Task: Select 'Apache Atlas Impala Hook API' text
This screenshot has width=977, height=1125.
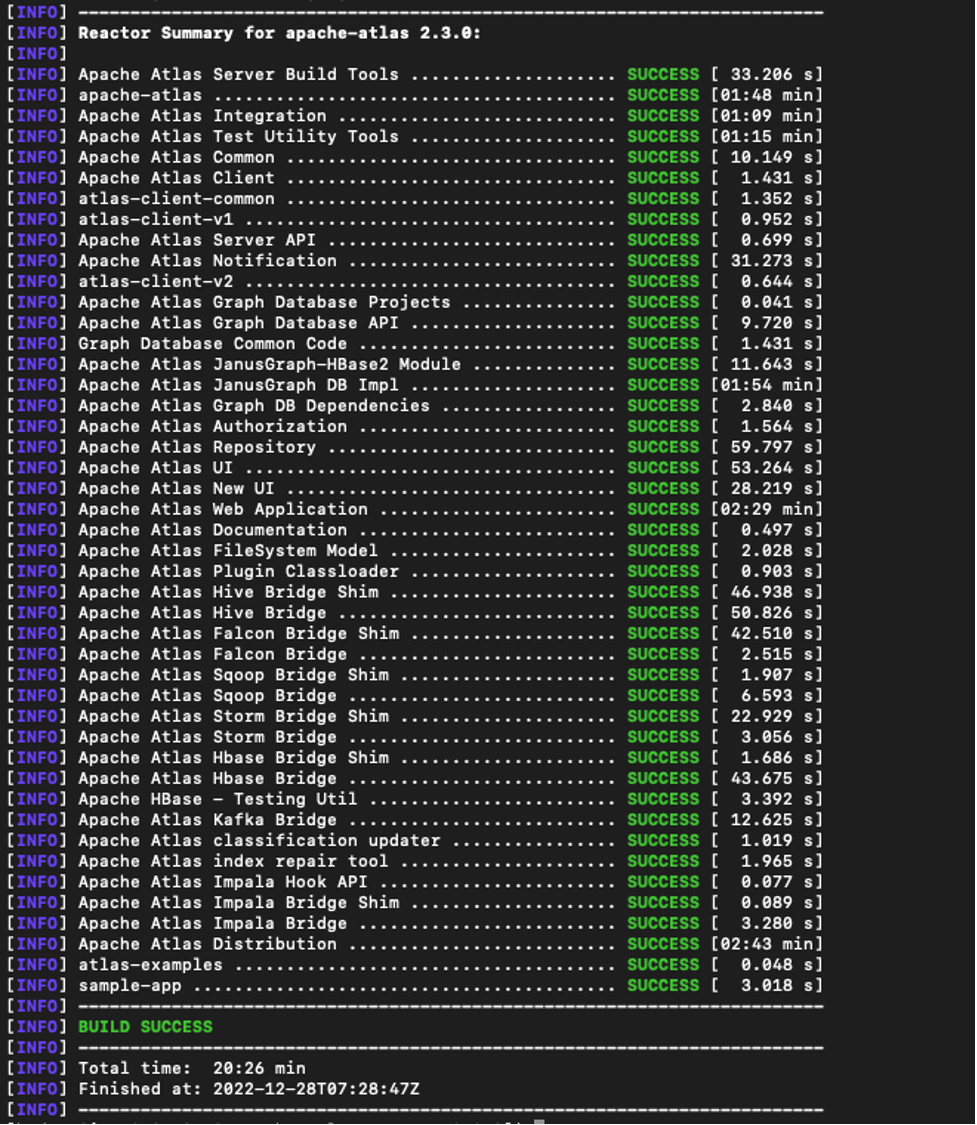Action: tap(223, 882)
